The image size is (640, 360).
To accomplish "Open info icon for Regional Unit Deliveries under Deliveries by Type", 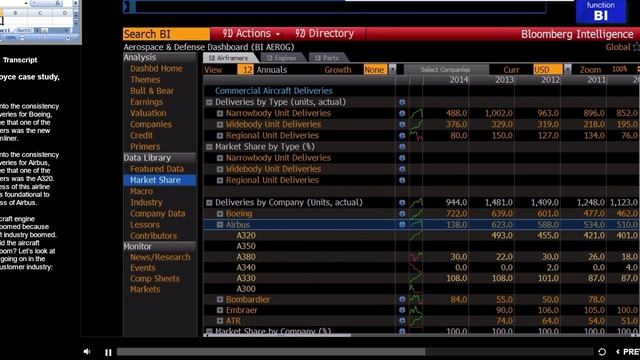I will pos(402,136).
